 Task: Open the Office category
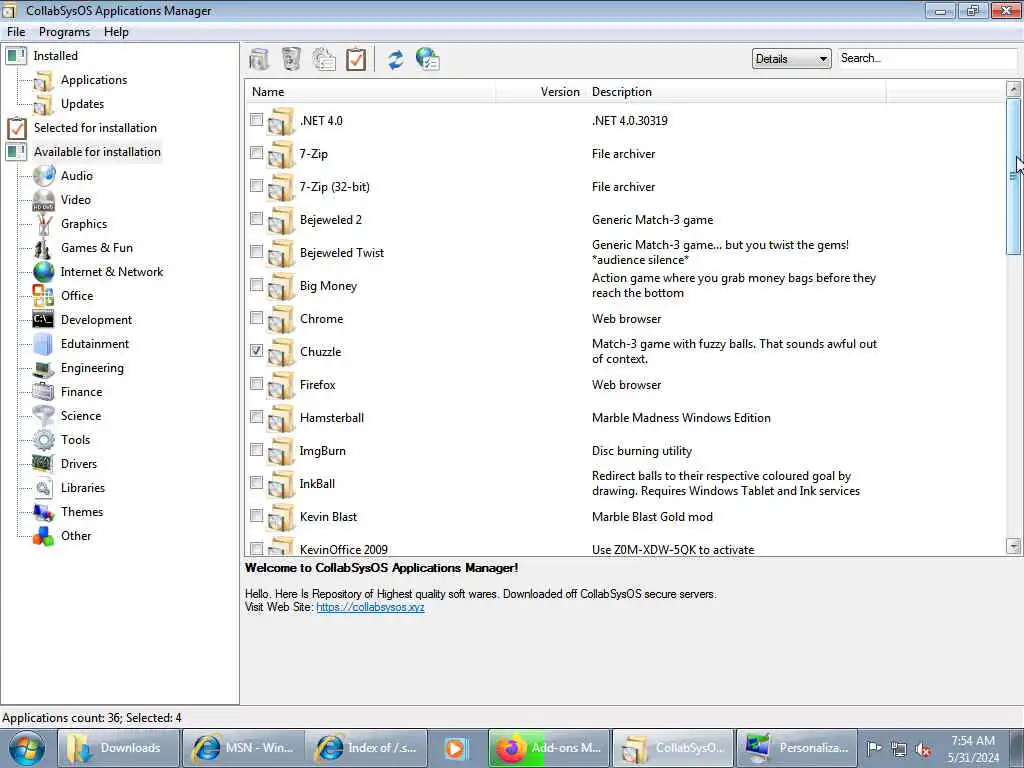[76, 296]
